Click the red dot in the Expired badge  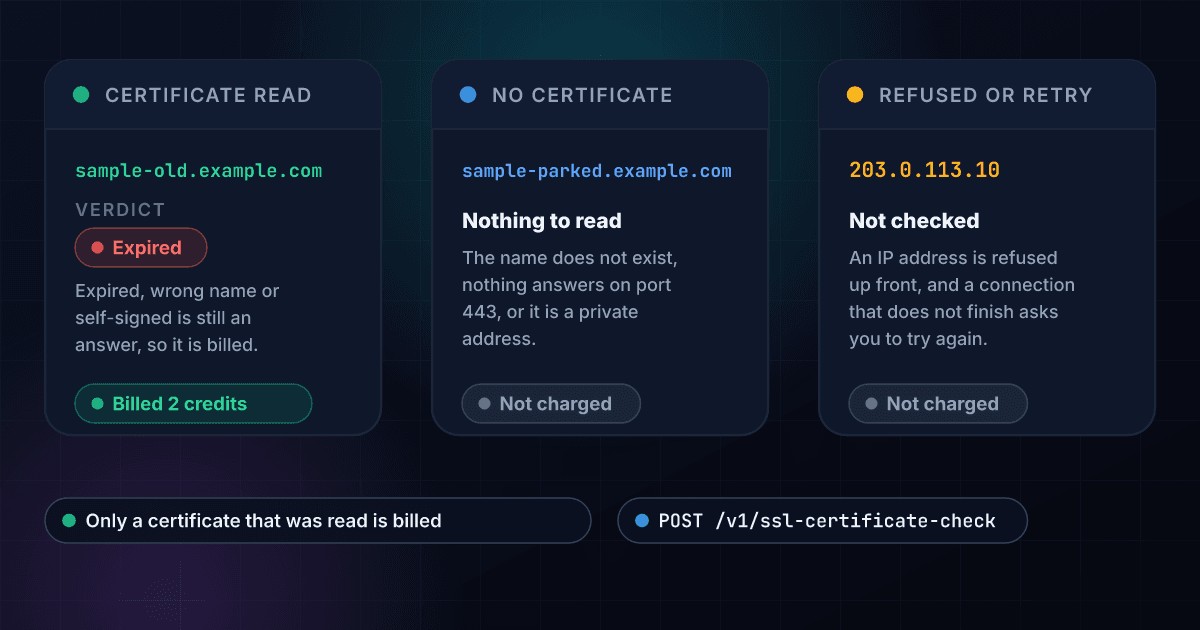pos(98,248)
